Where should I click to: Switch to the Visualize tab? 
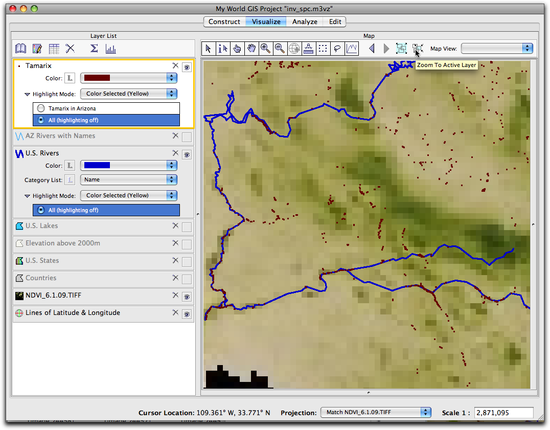point(266,22)
